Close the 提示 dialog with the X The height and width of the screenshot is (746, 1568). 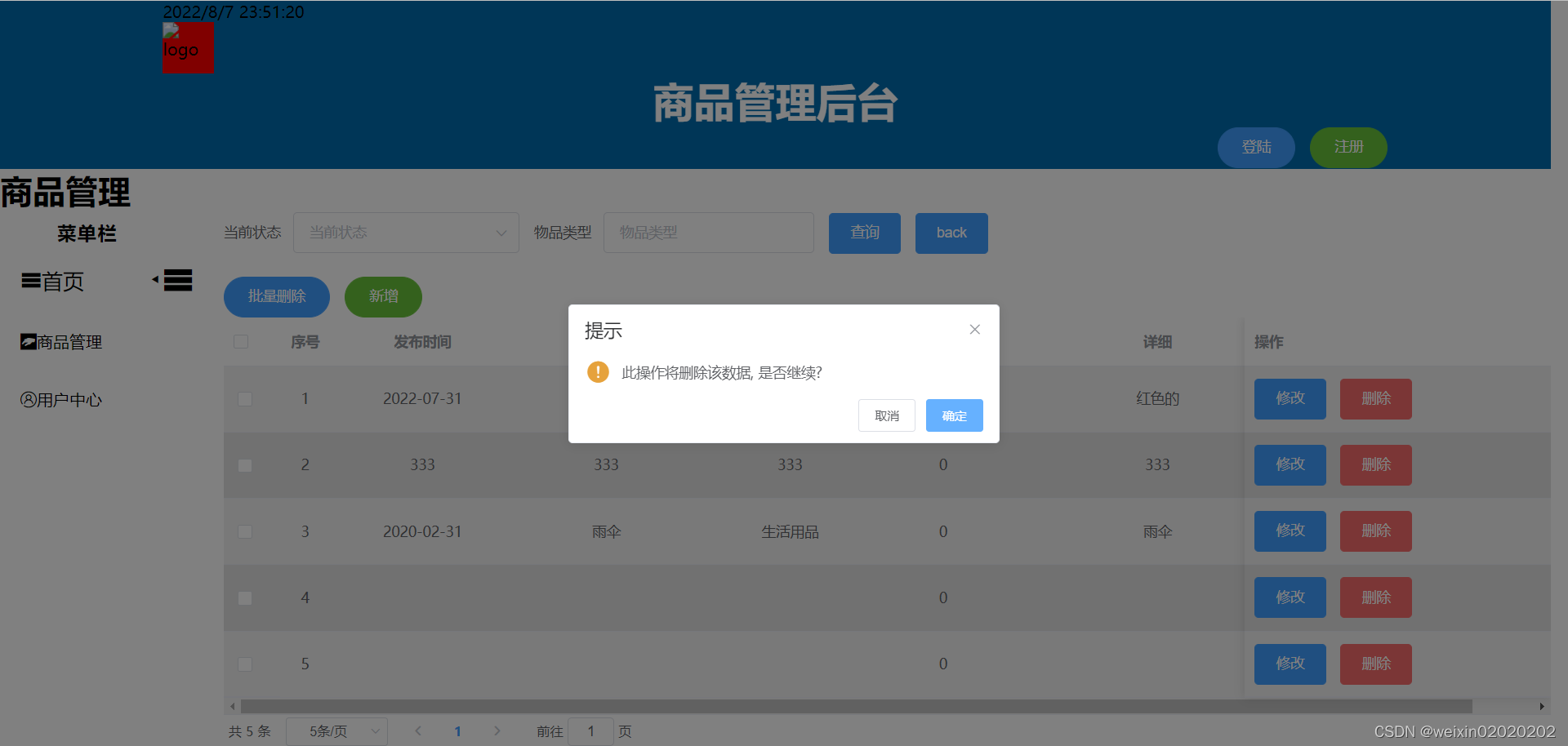click(x=974, y=329)
